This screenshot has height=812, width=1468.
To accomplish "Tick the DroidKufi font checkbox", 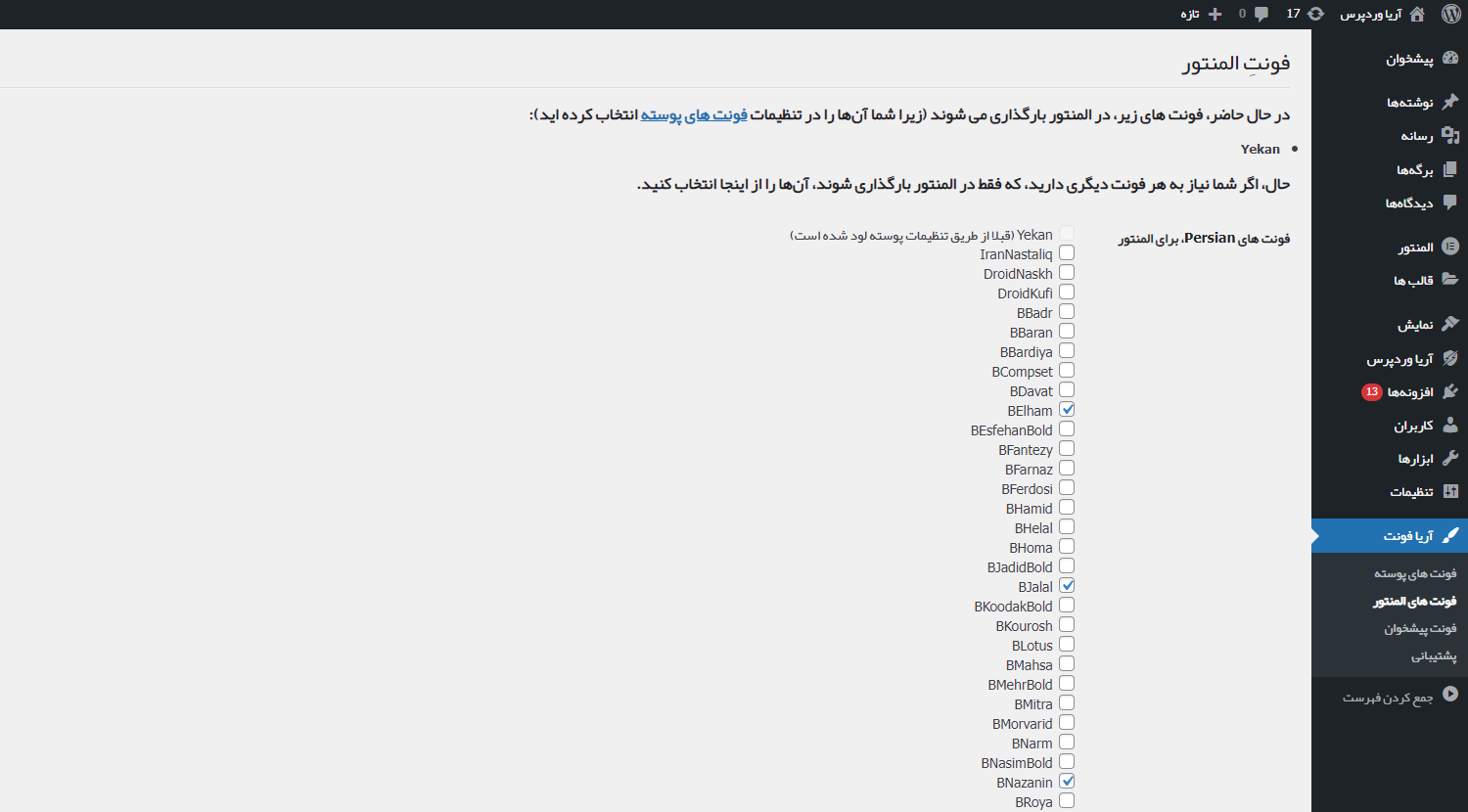I will 1067,293.
